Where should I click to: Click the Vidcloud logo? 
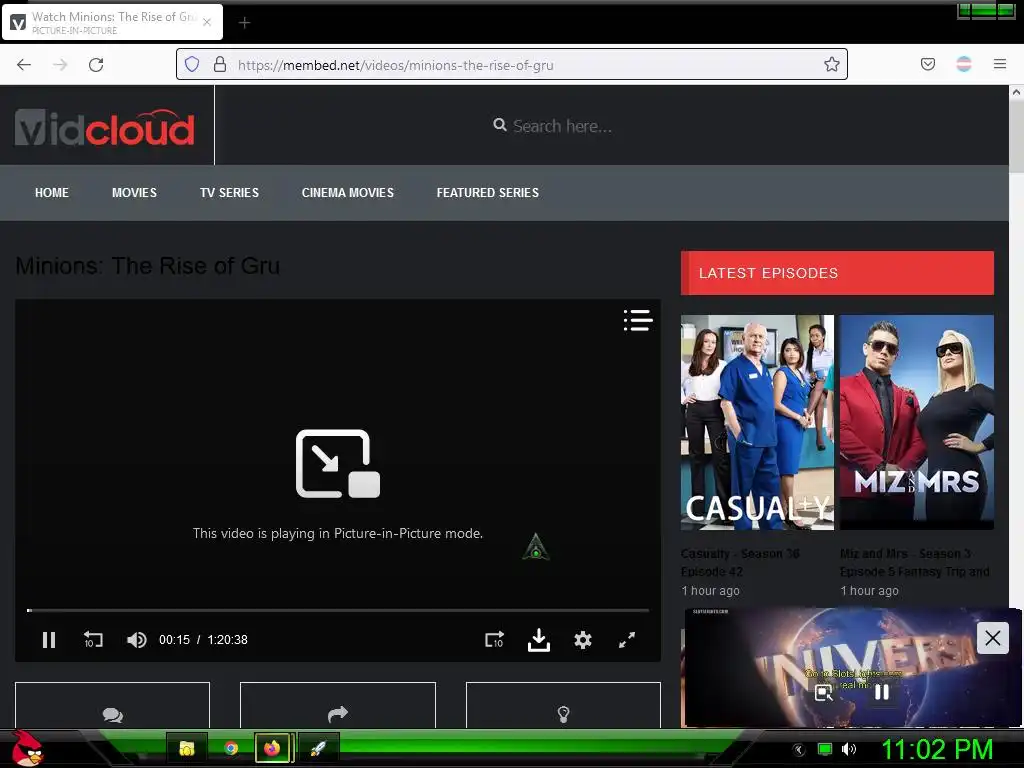tap(104, 127)
